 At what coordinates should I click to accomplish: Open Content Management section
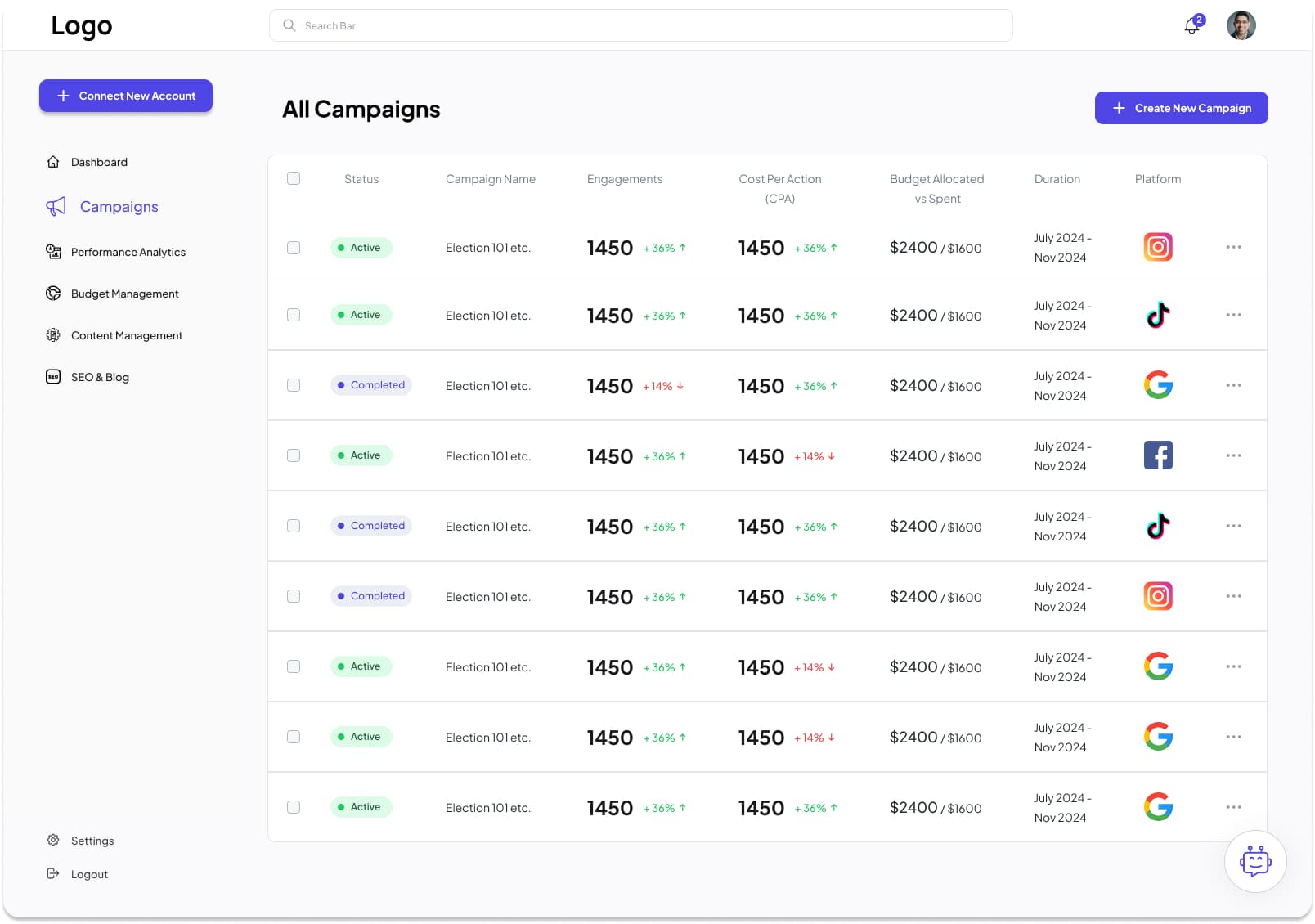(126, 335)
